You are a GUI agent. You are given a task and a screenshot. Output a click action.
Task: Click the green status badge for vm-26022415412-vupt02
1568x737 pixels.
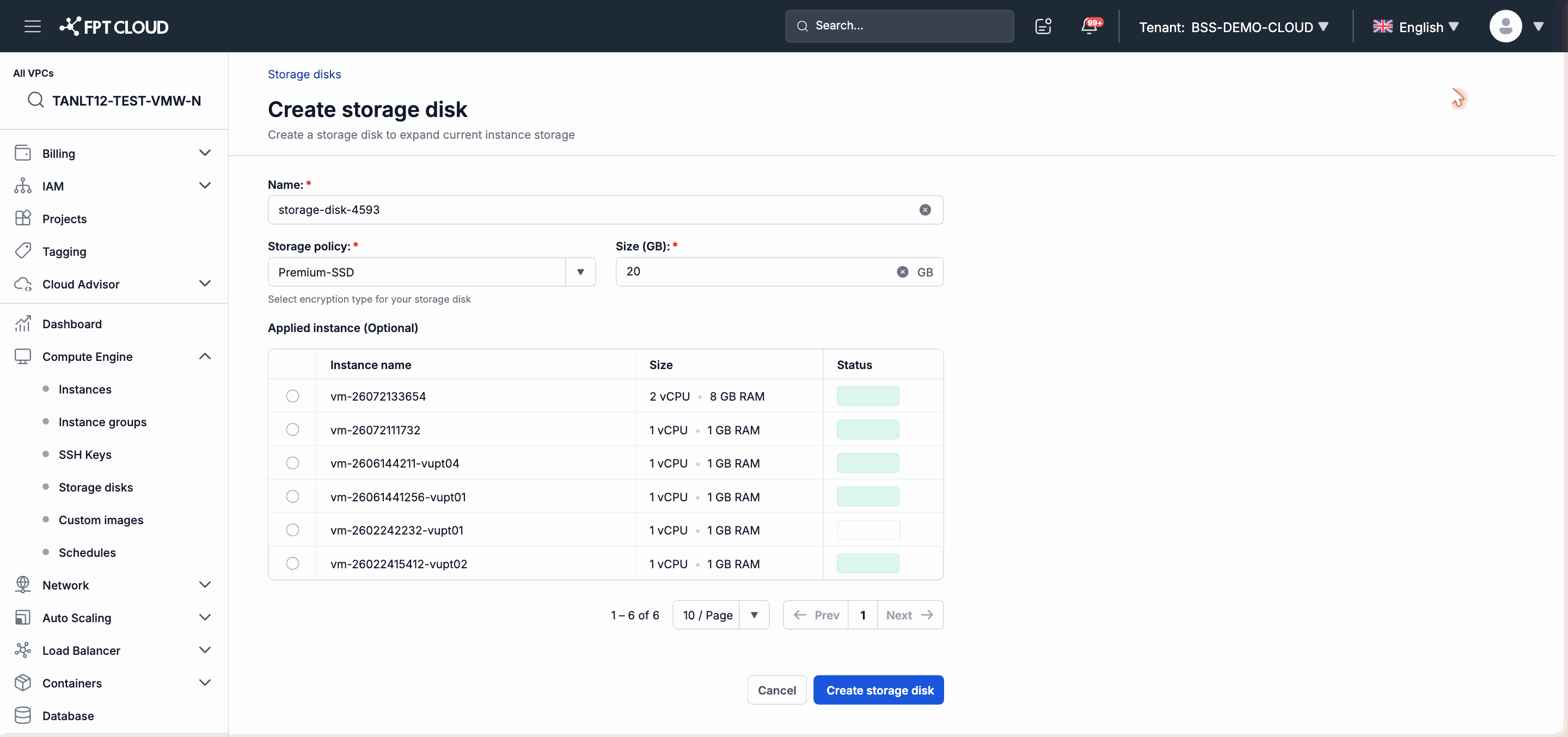[x=867, y=563]
